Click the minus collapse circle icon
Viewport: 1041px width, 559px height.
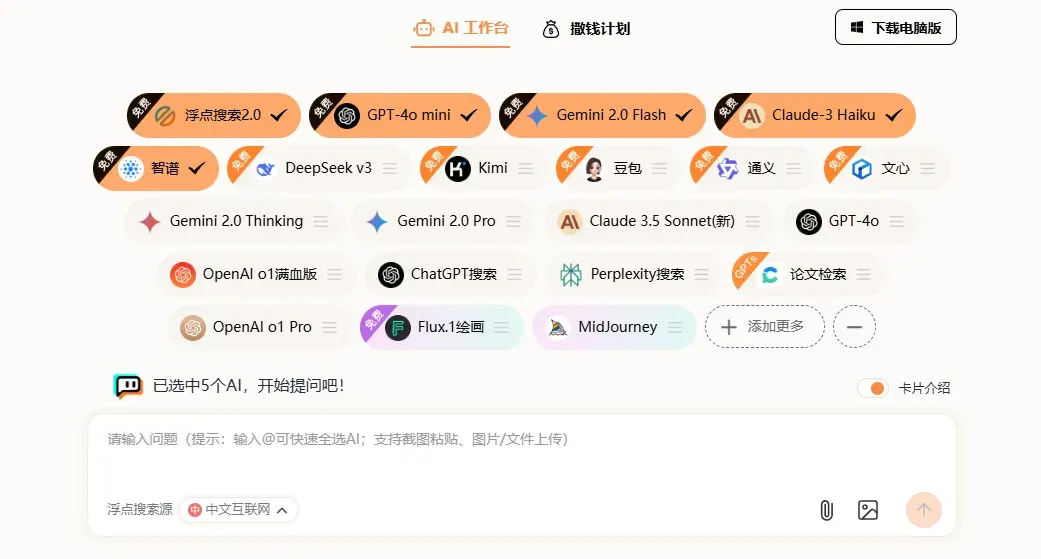854,327
